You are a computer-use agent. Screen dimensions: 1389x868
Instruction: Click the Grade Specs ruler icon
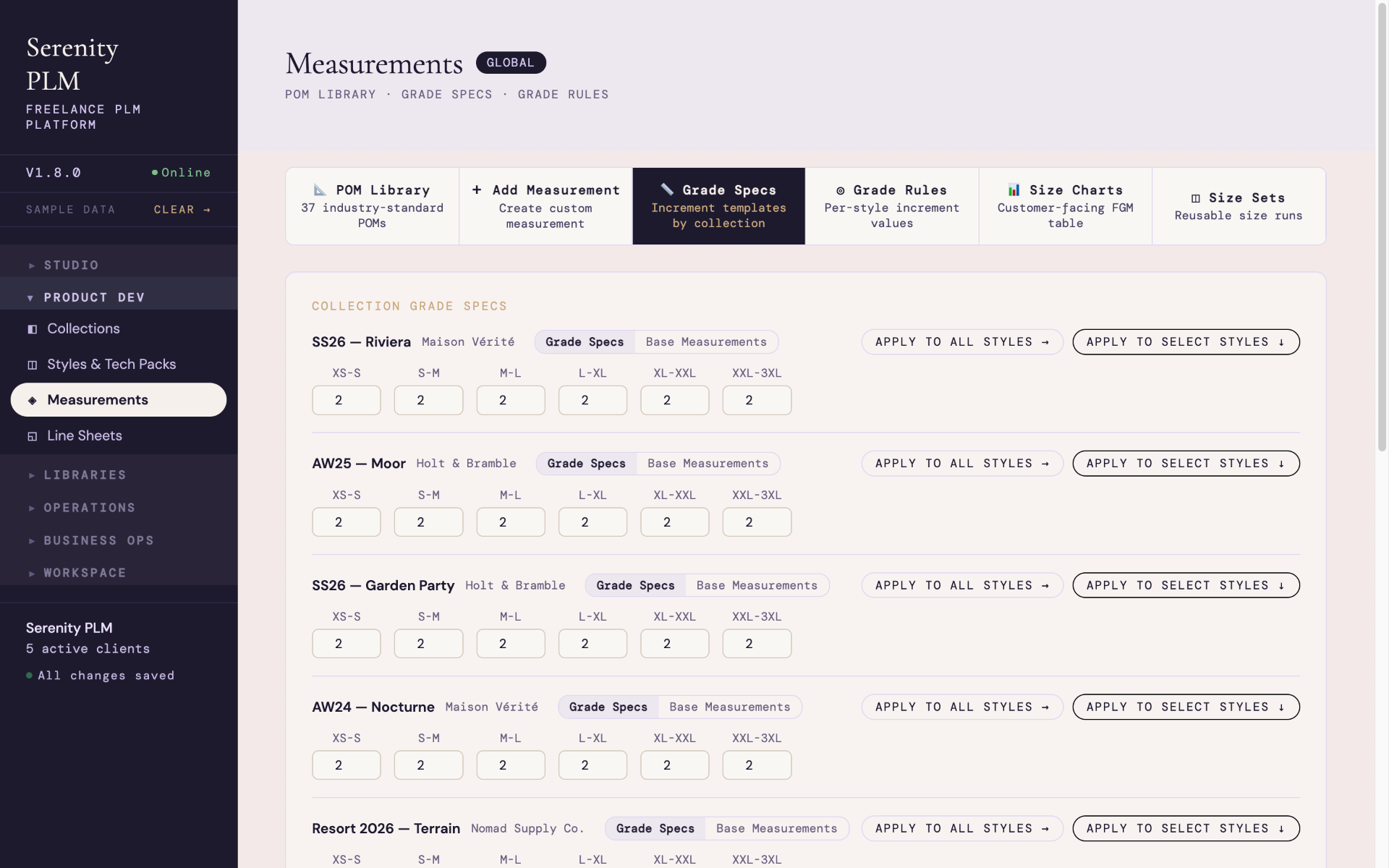(x=667, y=190)
